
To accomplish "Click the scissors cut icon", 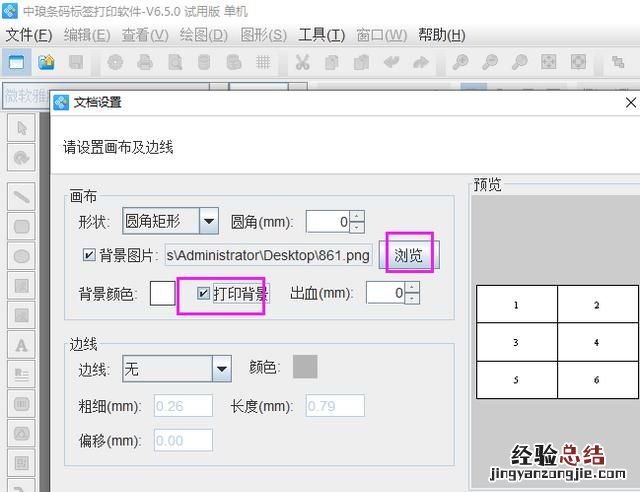I will [x=302, y=62].
